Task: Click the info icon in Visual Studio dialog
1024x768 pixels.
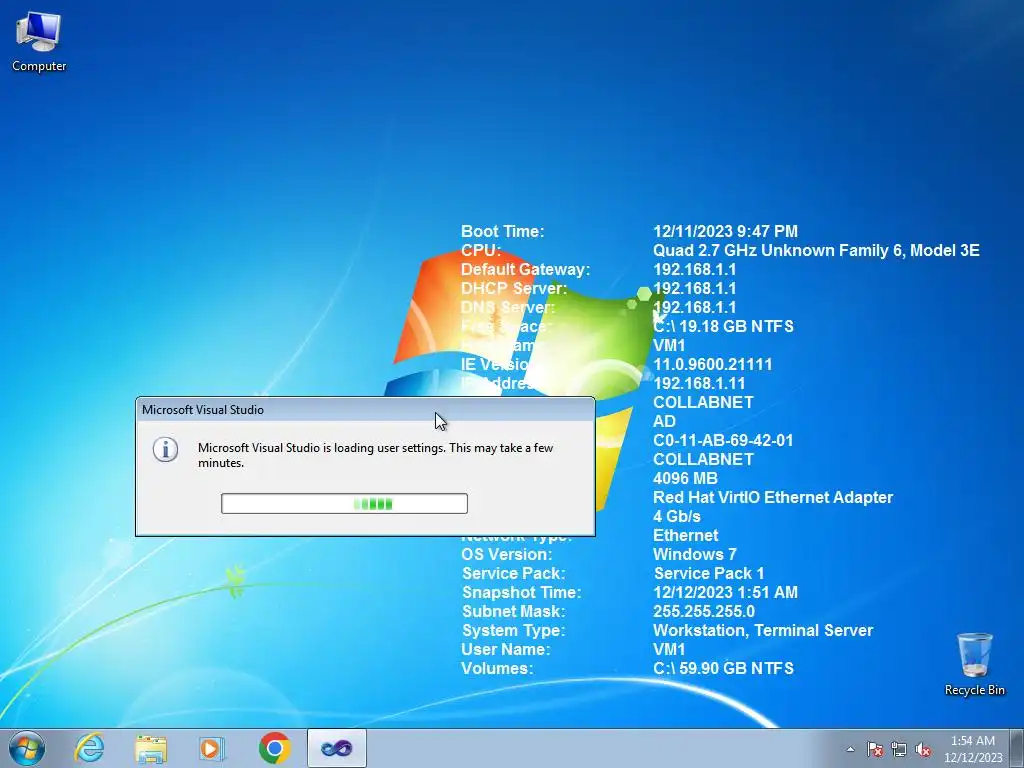Action: point(165,449)
